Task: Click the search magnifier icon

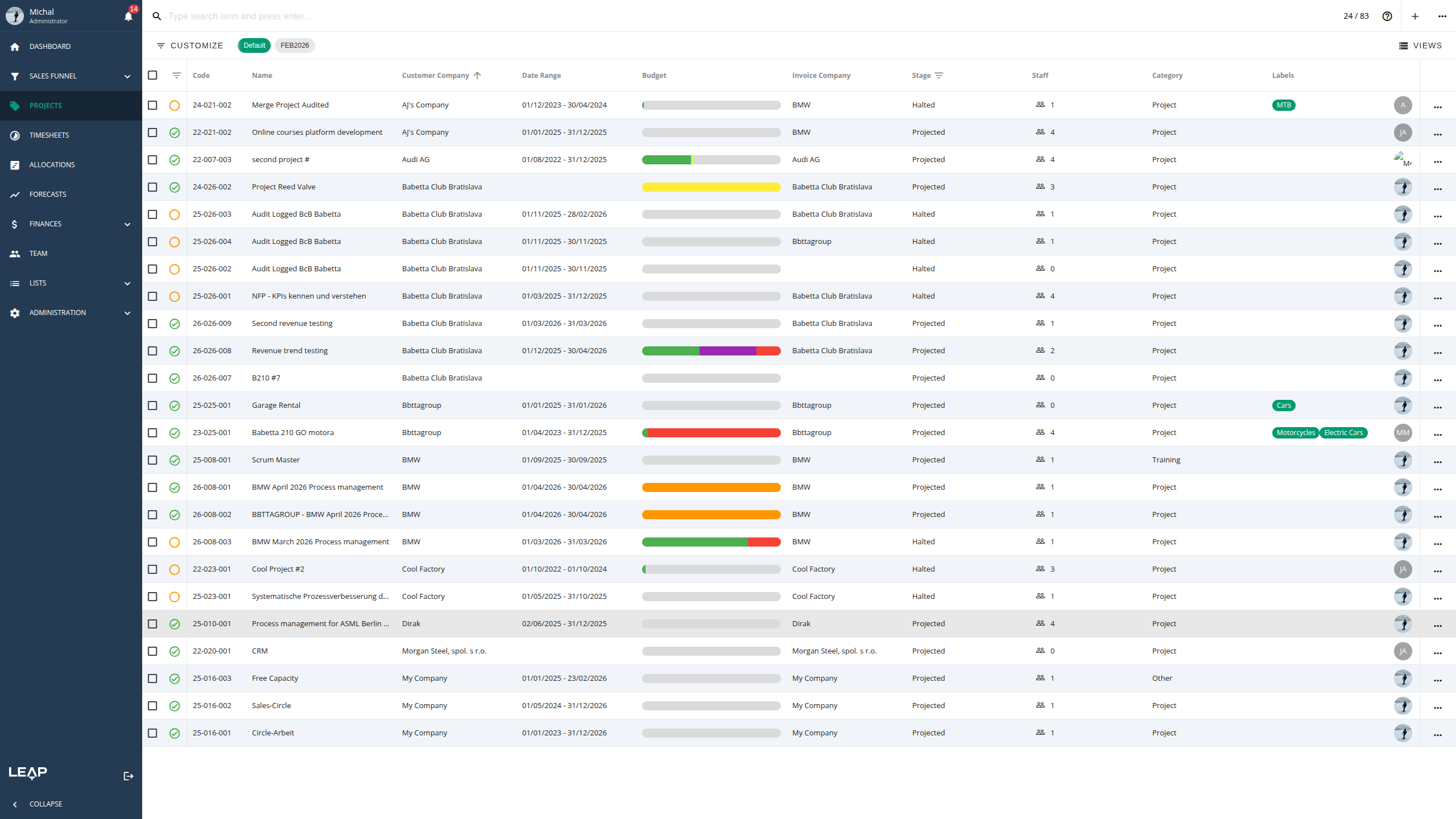Action: click(157, 16)
